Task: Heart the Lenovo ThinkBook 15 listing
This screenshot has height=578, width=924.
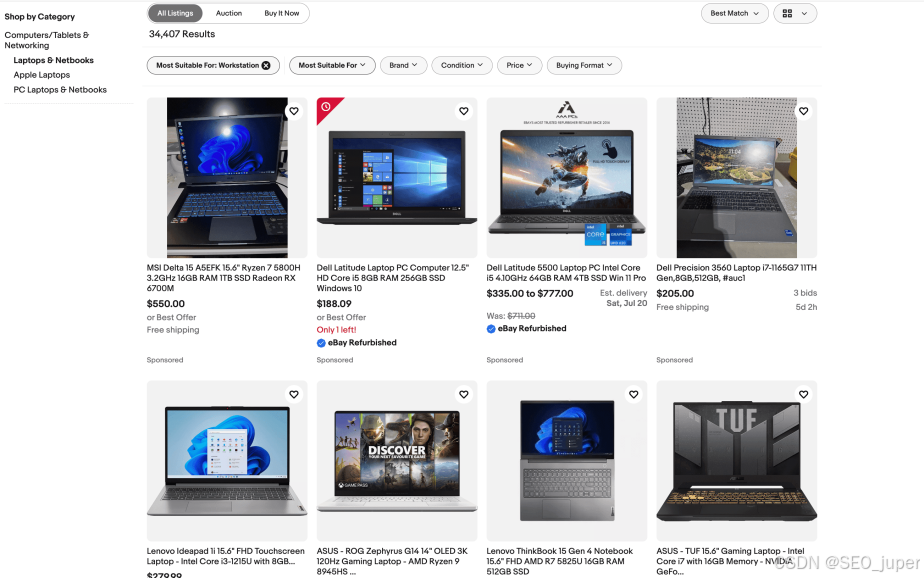Action: (x=633, y=395)
